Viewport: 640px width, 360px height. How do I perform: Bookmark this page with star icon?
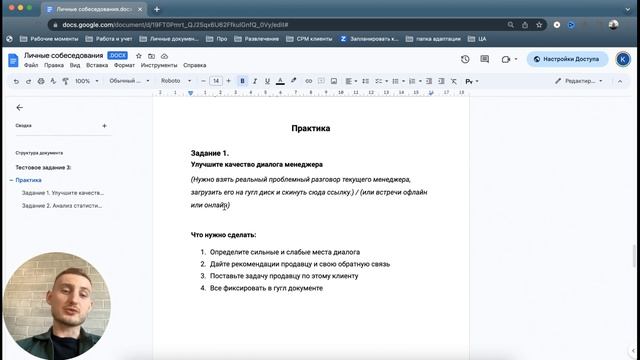pyautogui.click(x=539, y=25)
